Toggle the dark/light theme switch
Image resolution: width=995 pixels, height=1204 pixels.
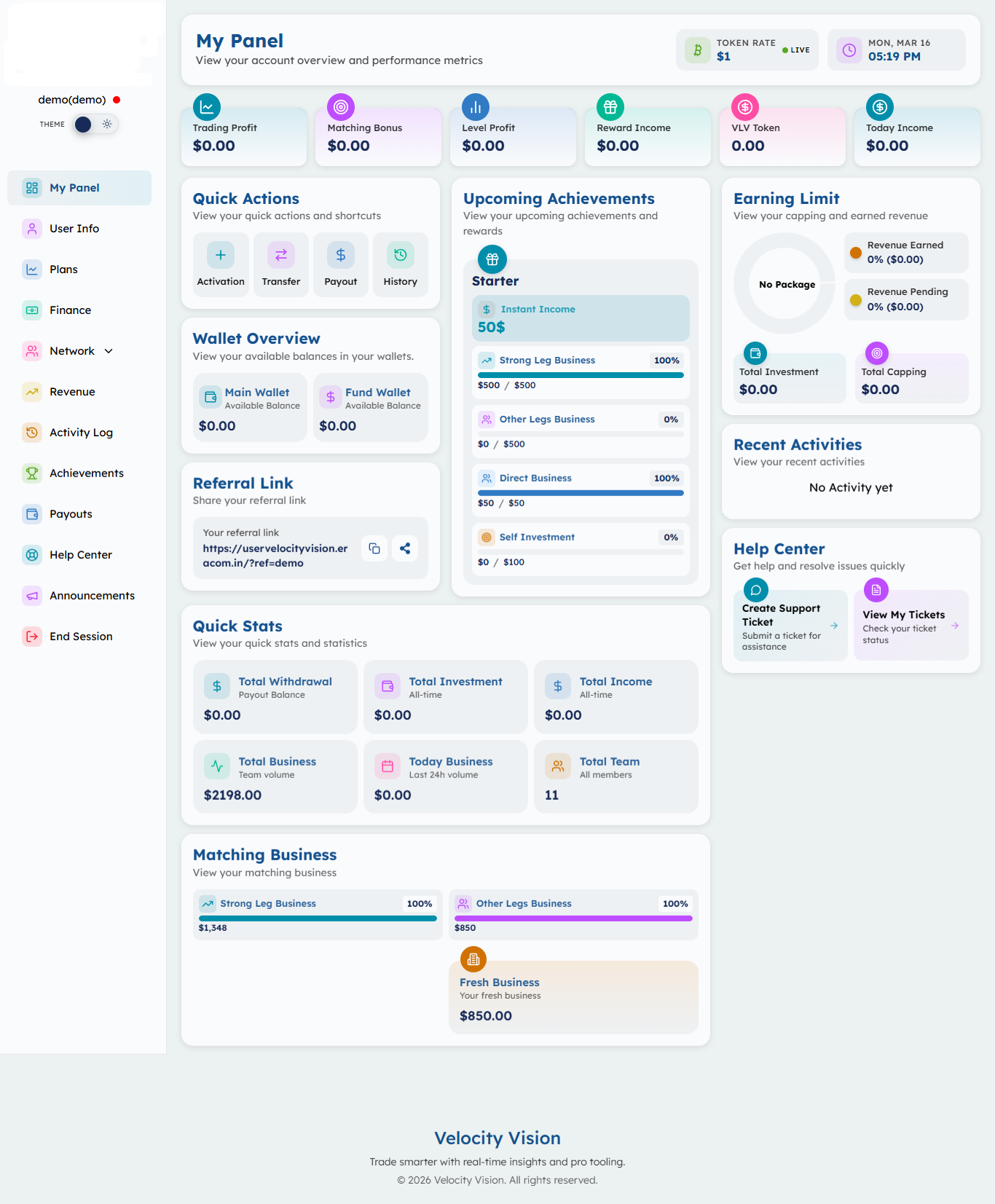(95, 125)
